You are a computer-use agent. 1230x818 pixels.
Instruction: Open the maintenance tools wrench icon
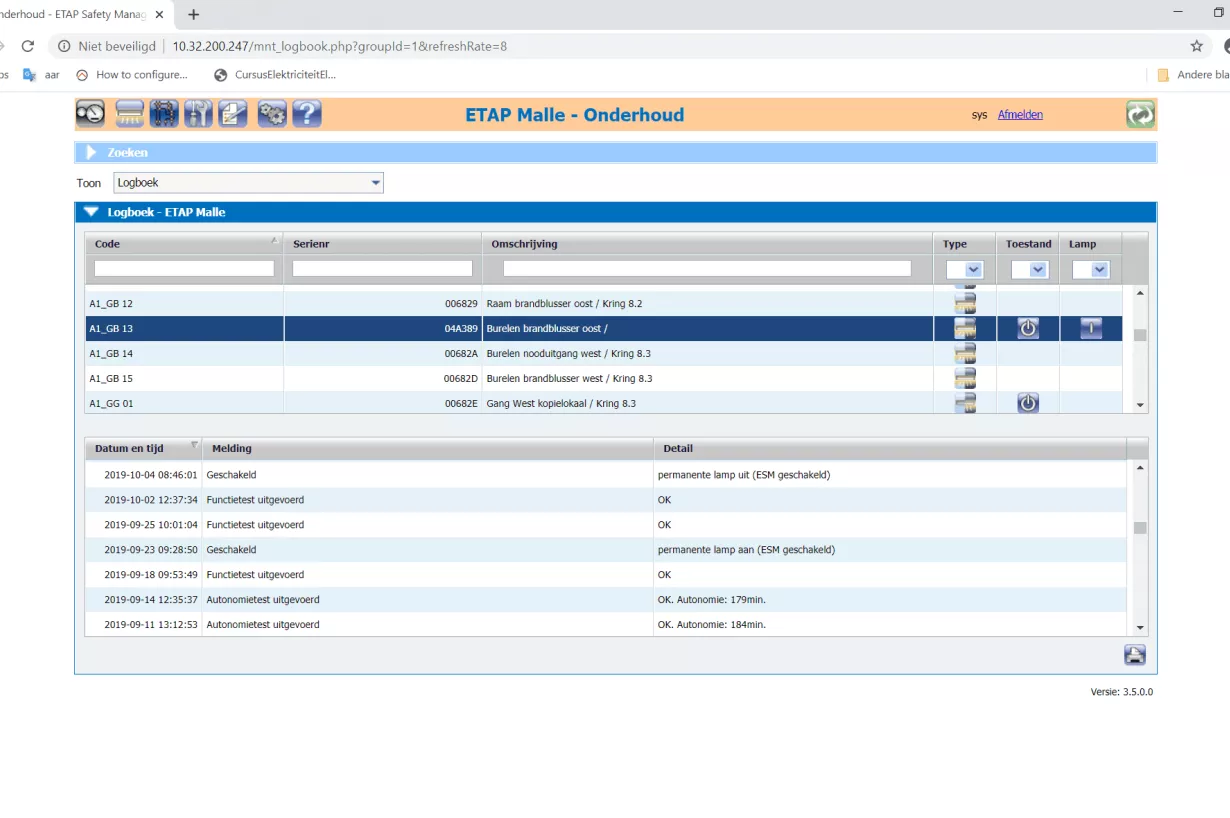(198, 114)
